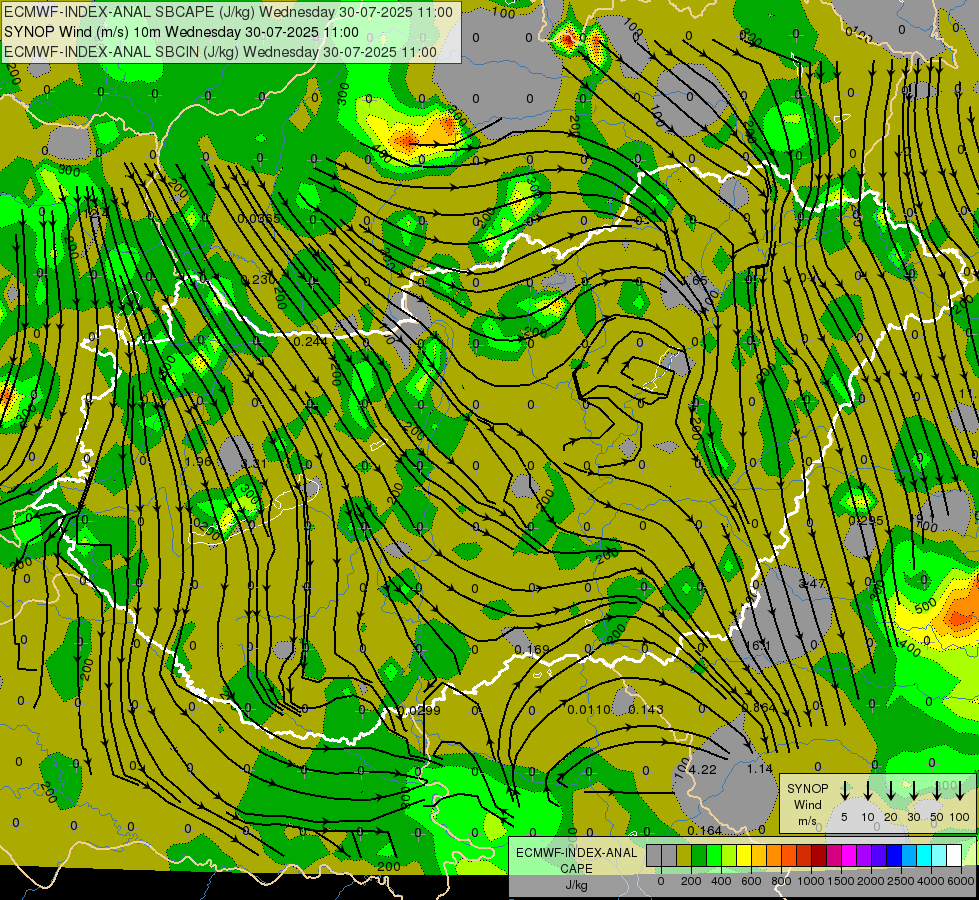This screenshot has width=979, height=900.
Task: Click the map value '1.14'
Action: [760, 768]
